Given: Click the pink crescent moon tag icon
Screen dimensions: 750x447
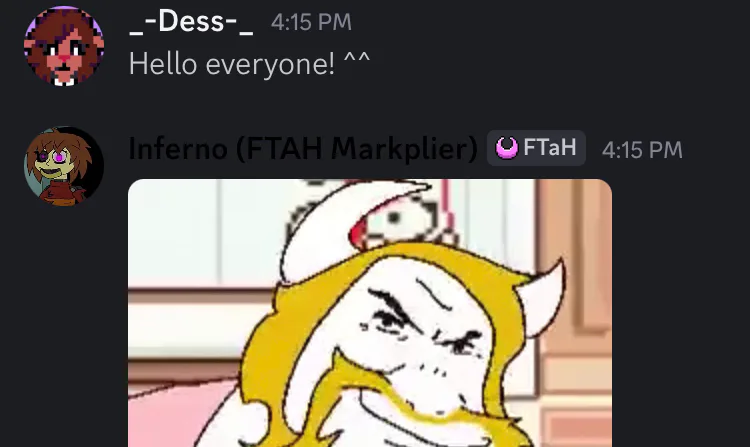Looking at the screenshot, I should (506, 148).
